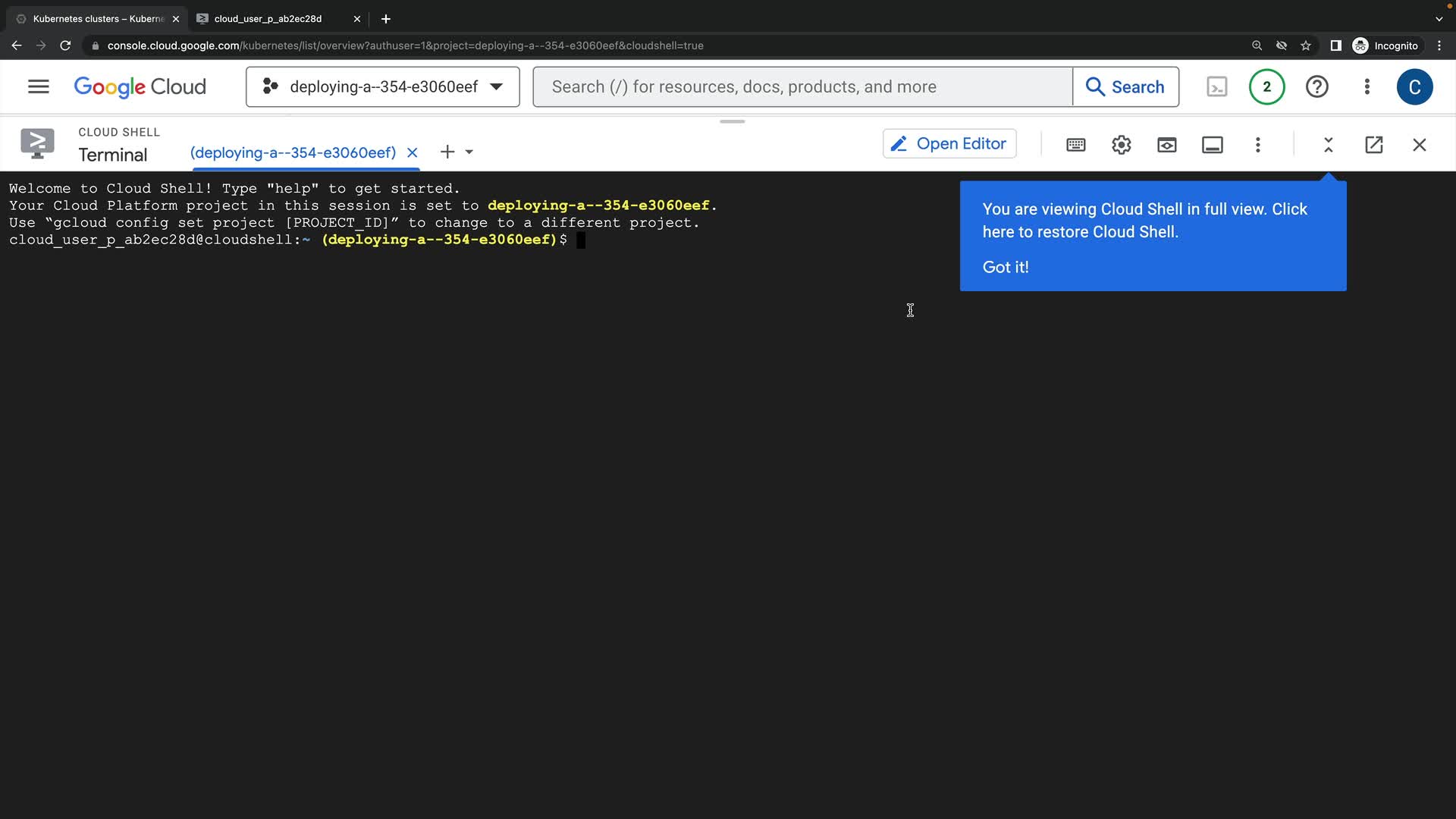1456x819 pixels.
Task: Expand the deploying-a--354-e3060eef project selector
Action: [x=382, y=86]
